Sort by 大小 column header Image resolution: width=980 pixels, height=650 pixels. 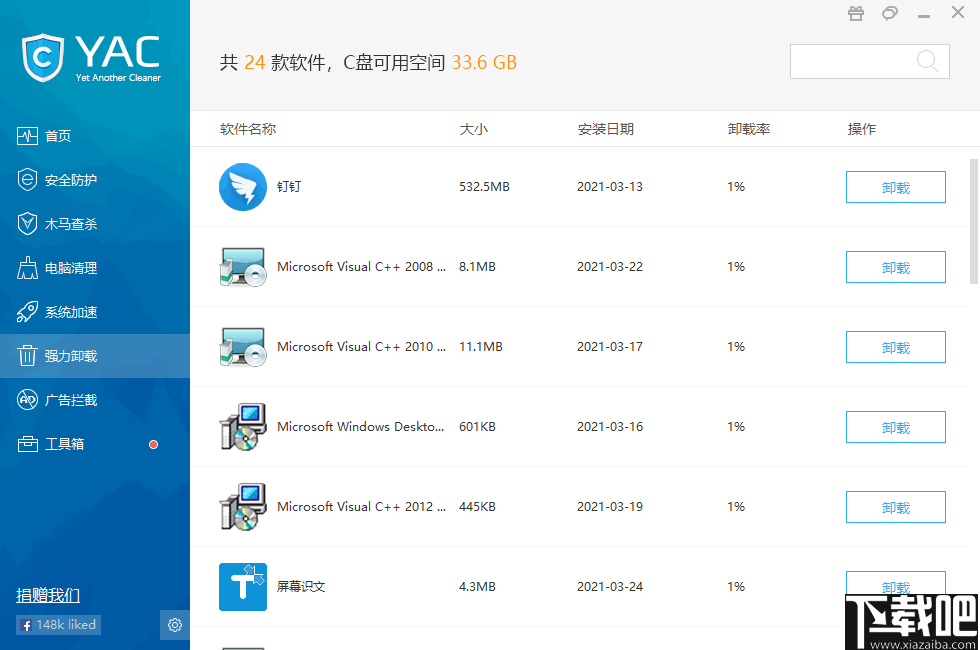[x=474, y=129]
